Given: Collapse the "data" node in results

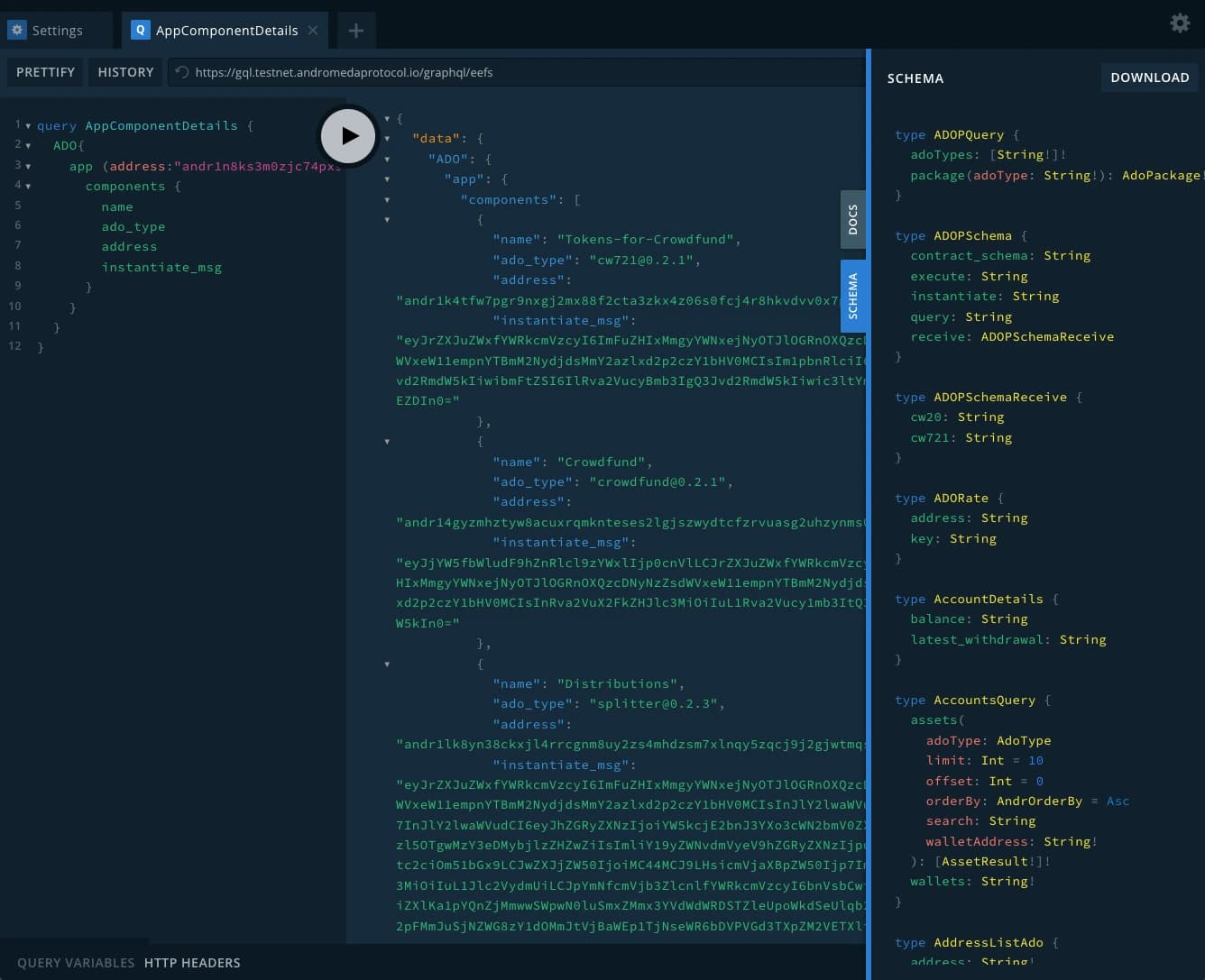Looking at the screenshot, I should tap(387, 138).
